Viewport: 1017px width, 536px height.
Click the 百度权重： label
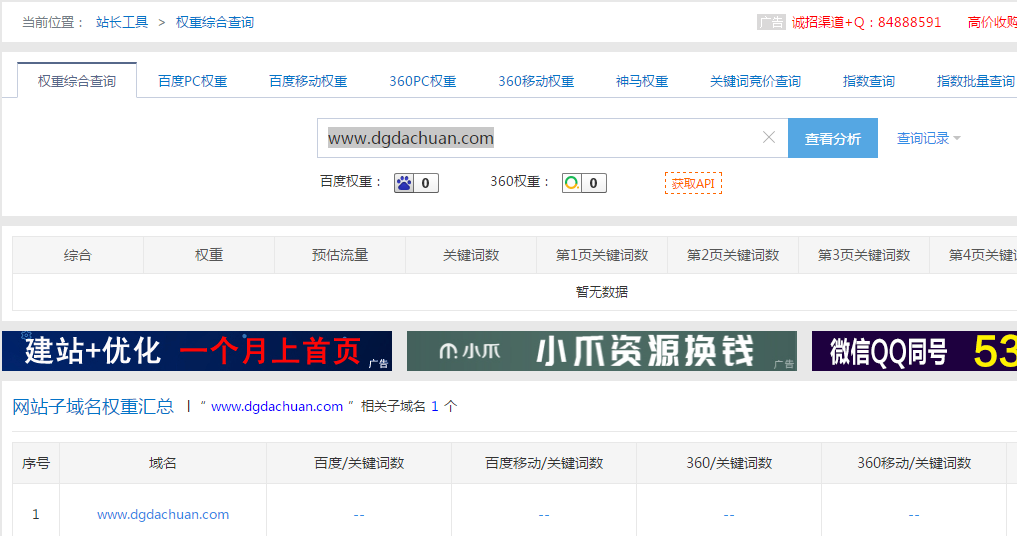tap(352, 182)
